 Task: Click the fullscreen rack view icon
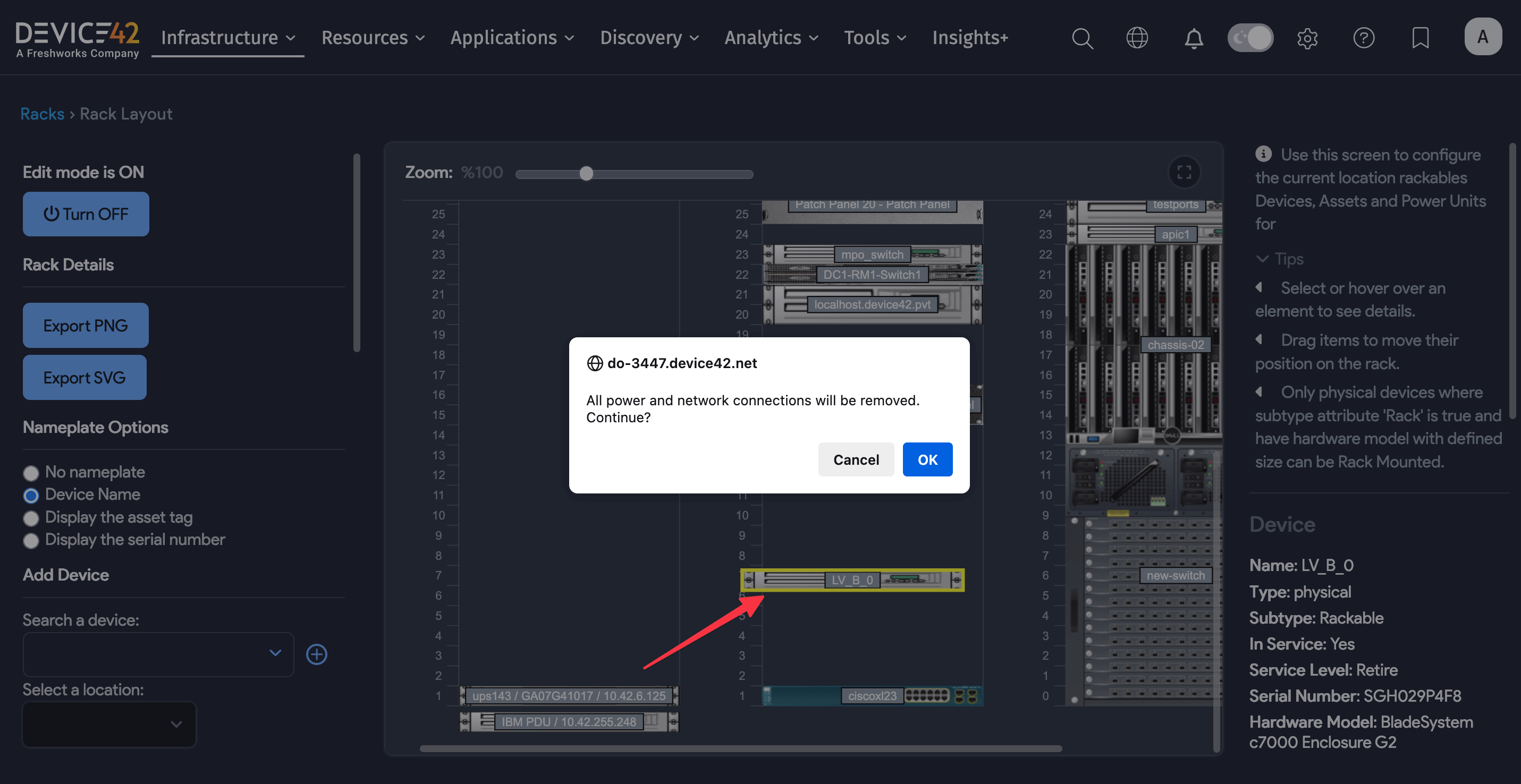point(1184,172)
